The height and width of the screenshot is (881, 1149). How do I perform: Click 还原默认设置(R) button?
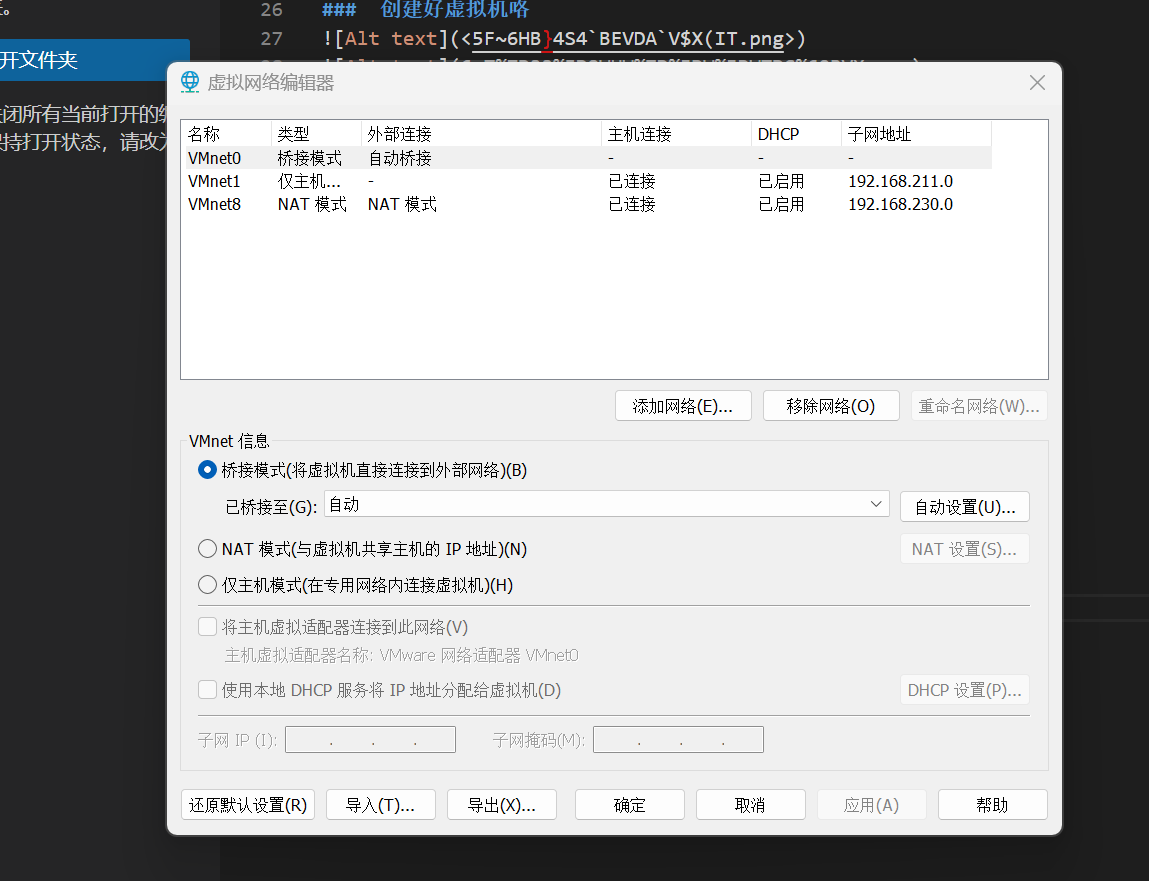(248, 805)
